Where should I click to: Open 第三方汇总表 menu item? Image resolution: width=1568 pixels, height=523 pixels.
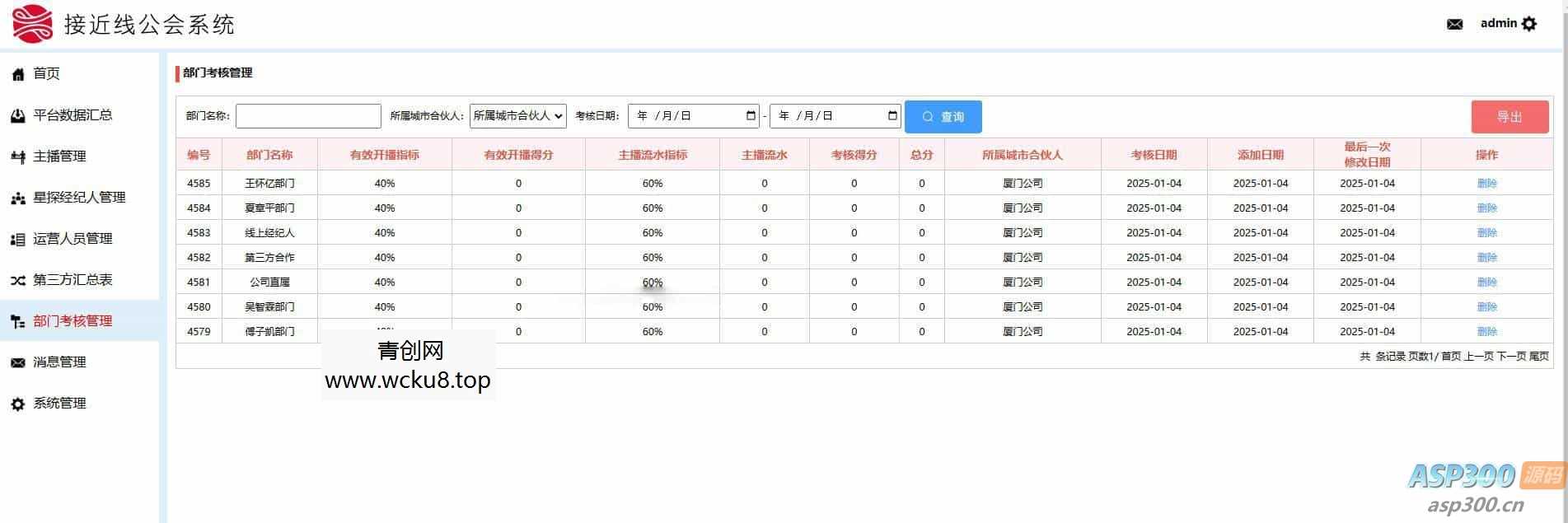[x=73, y=279]
